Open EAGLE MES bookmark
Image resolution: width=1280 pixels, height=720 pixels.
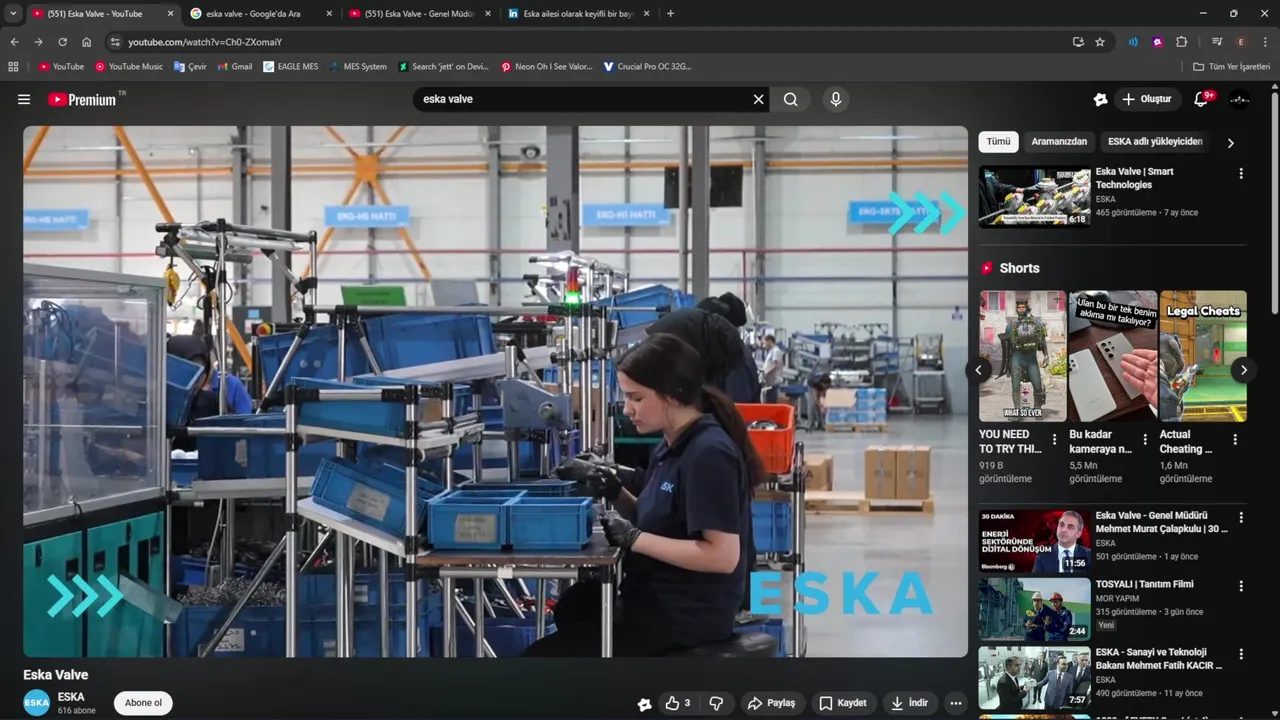pos(290,66)
